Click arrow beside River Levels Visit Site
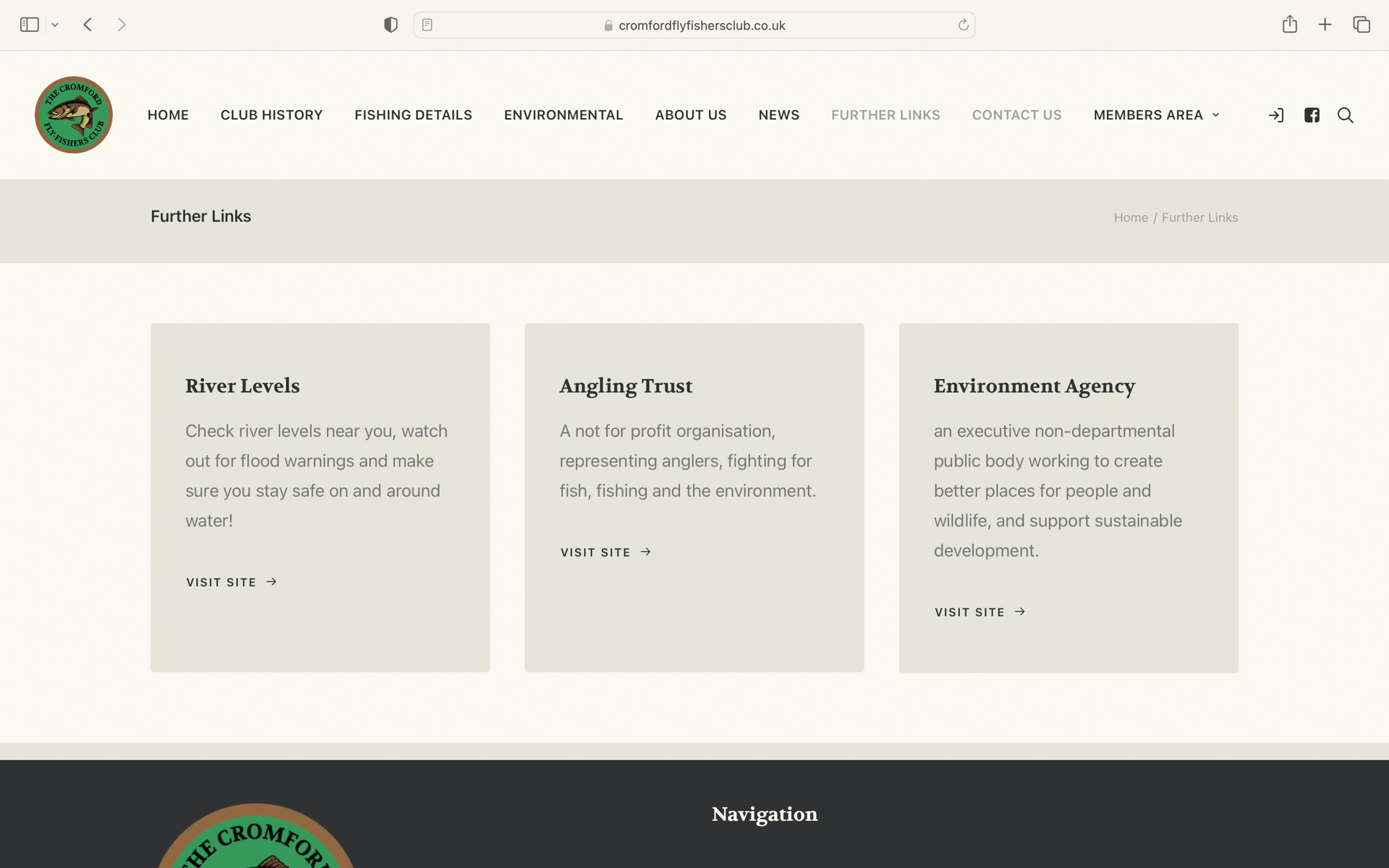The width and height of the screenshot is (1389, 868). 271,582
